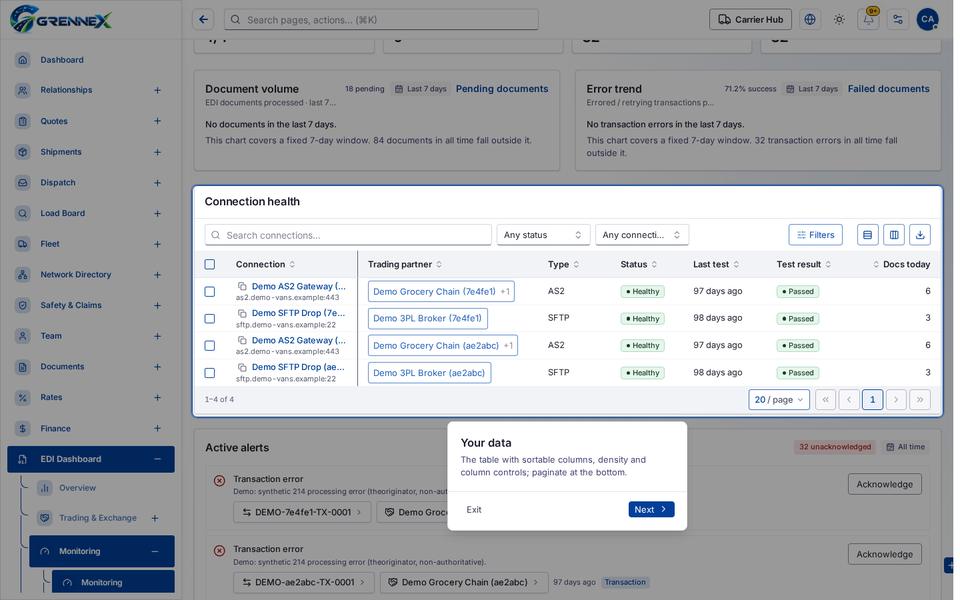Screen dimensions: 960x600
Task: Open the 20 / page size dropdown
Action: (779, 400)
